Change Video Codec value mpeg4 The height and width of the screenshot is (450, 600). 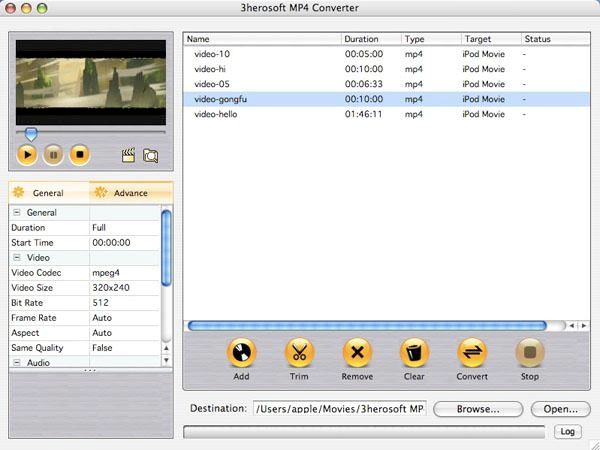[x=125, y=273]
